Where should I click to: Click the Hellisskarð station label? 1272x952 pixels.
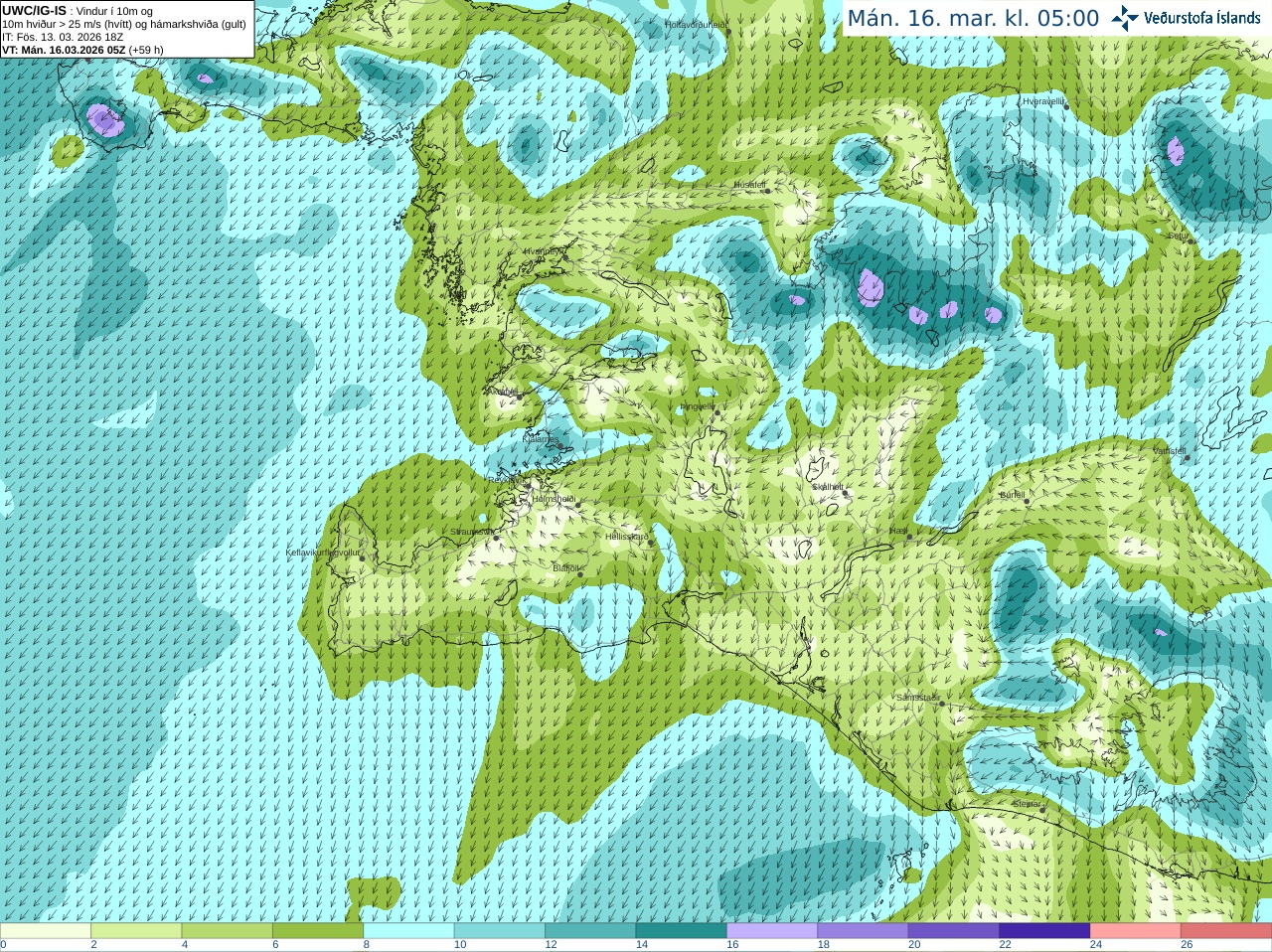point(627,537)
